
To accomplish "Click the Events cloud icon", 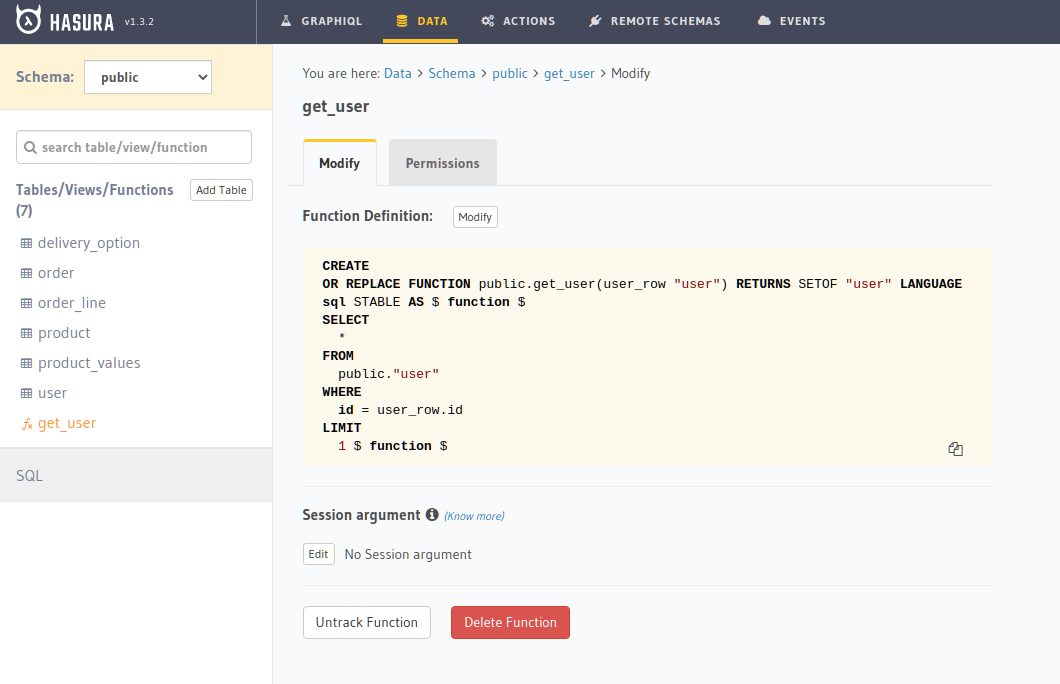I will 763,21.
